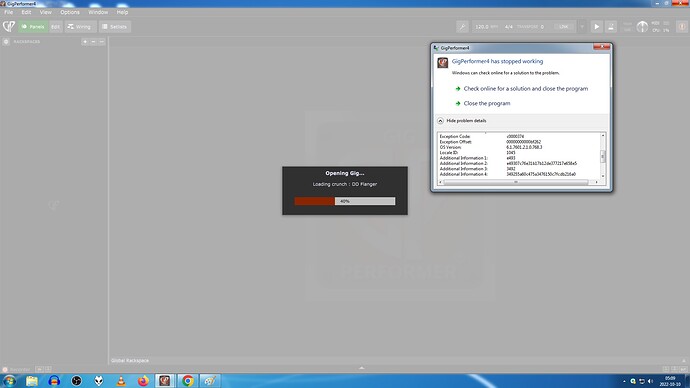
Task: Click the details vertical scrollbar up arrow
Action: [x=603, y=135]
